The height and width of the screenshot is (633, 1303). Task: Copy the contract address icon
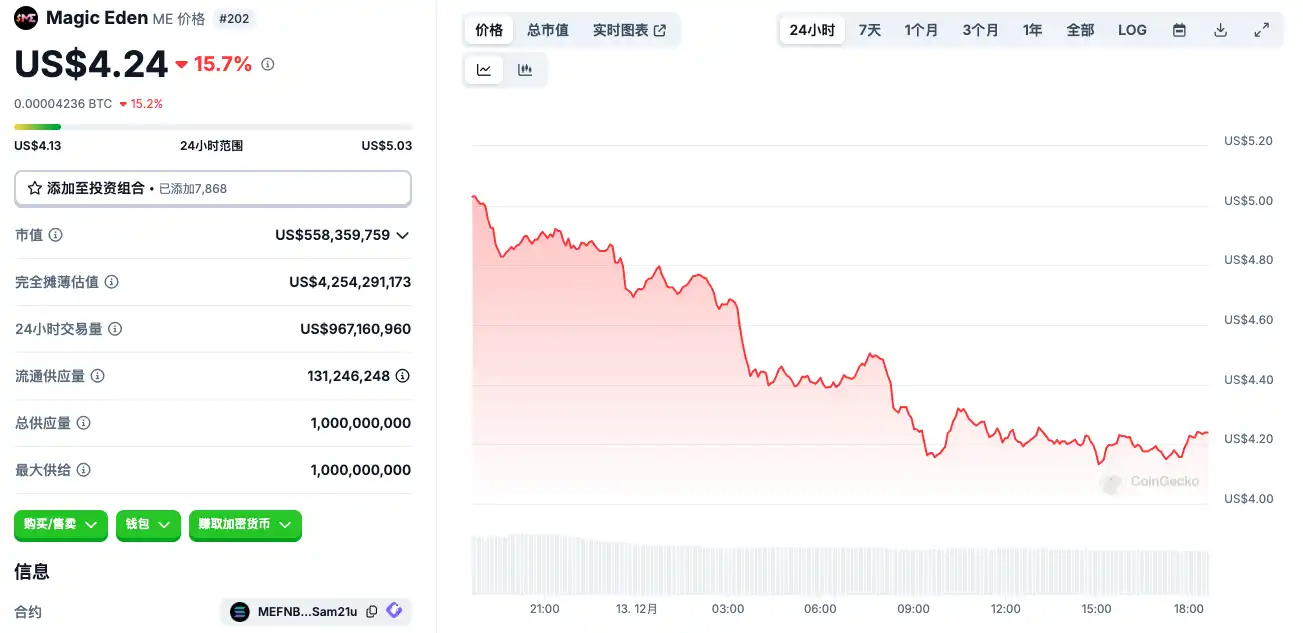(372, 612)
